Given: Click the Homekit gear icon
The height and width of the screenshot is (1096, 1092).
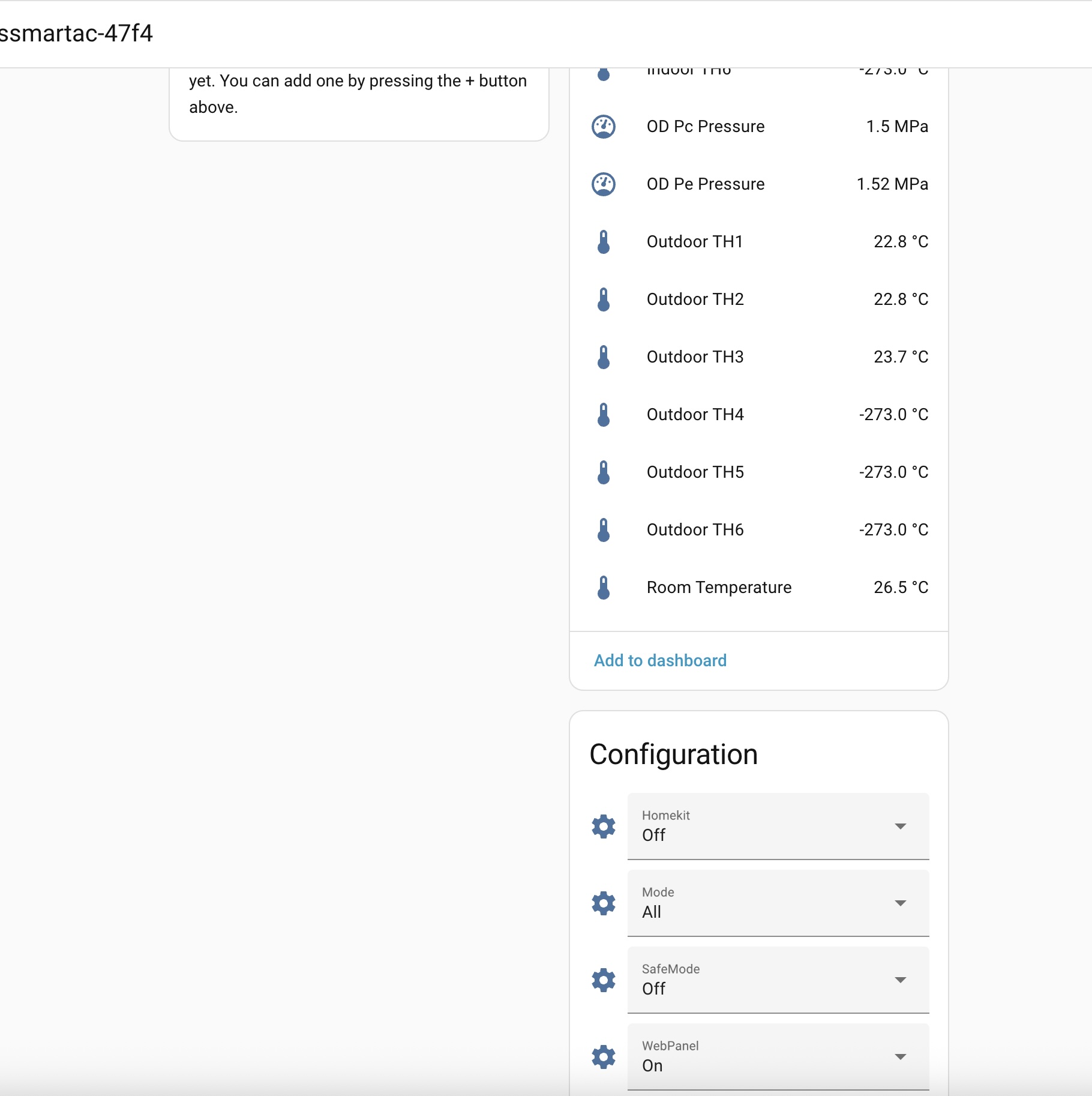Looking at the screenshot, I should point(604,827).
